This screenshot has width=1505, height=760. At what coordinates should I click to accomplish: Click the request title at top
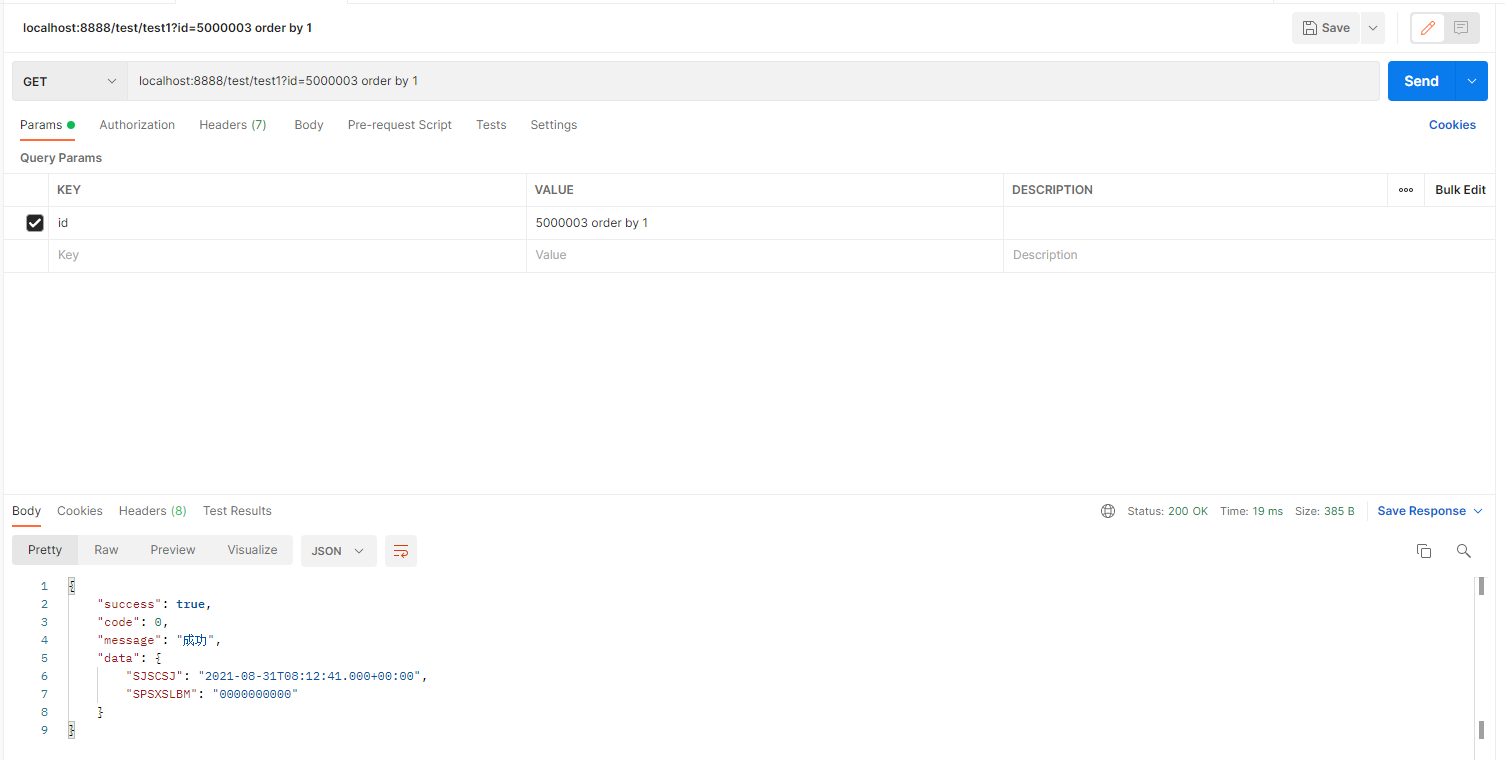(x=167, y=28)
